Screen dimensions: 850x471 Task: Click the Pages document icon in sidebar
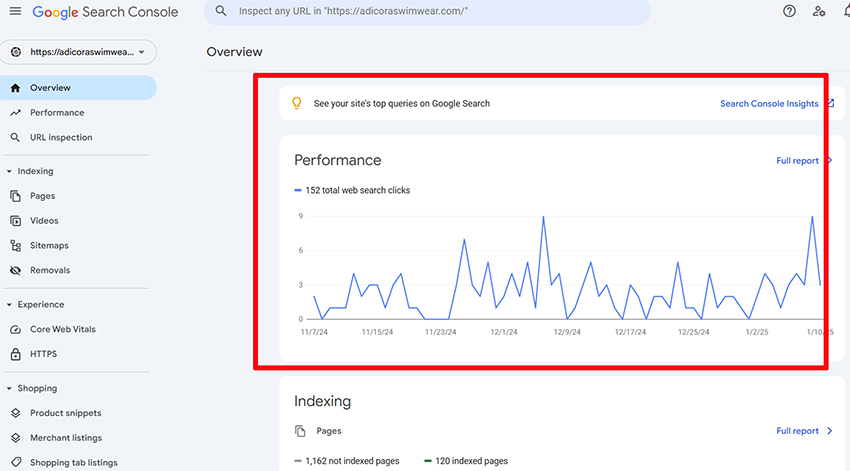point(15,196)
